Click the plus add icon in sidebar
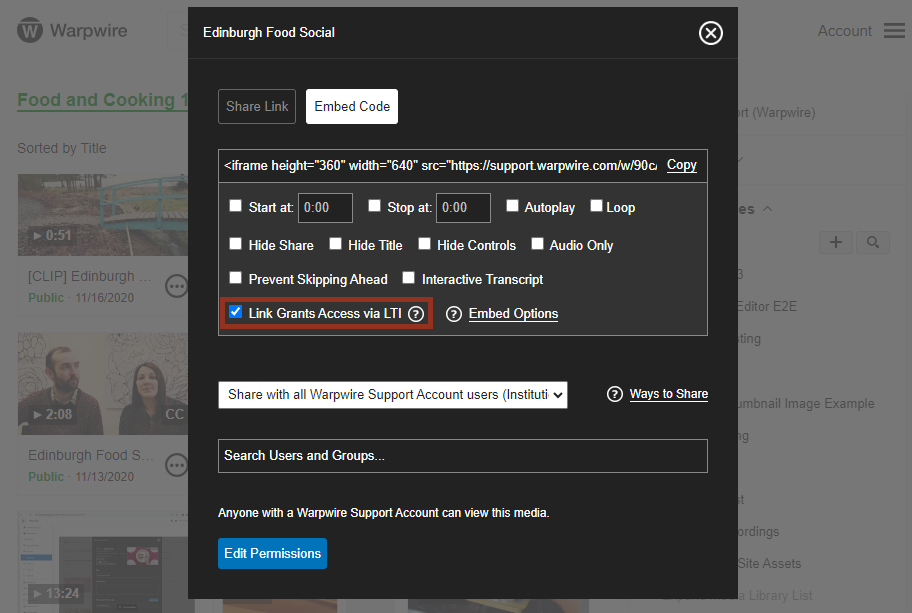This screenshot has width=912, height=613. pyautogui.click(x=836, y=242)
